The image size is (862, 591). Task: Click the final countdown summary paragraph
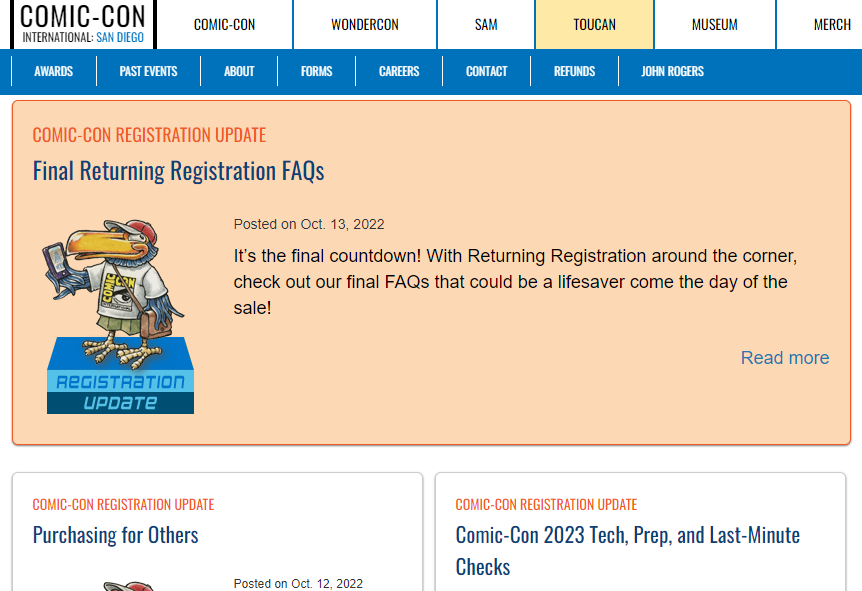(x=515, y=282)
